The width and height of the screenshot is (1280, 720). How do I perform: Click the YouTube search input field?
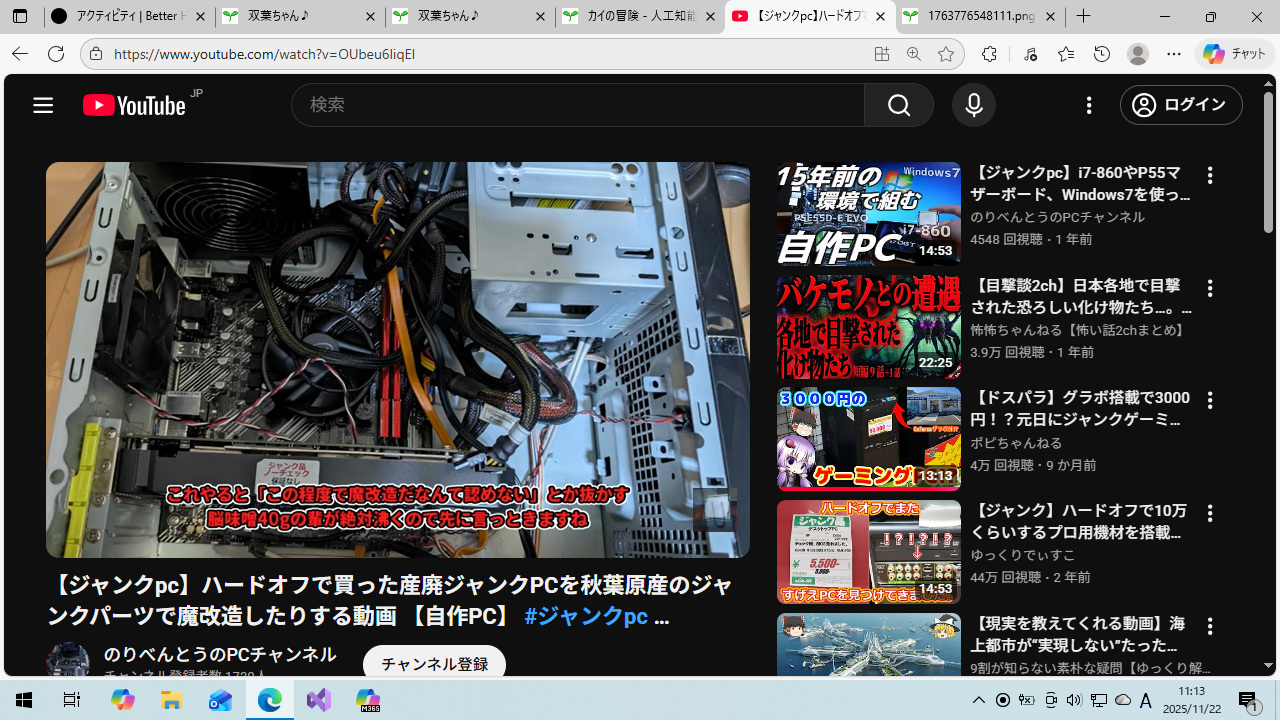coord(577,105)
